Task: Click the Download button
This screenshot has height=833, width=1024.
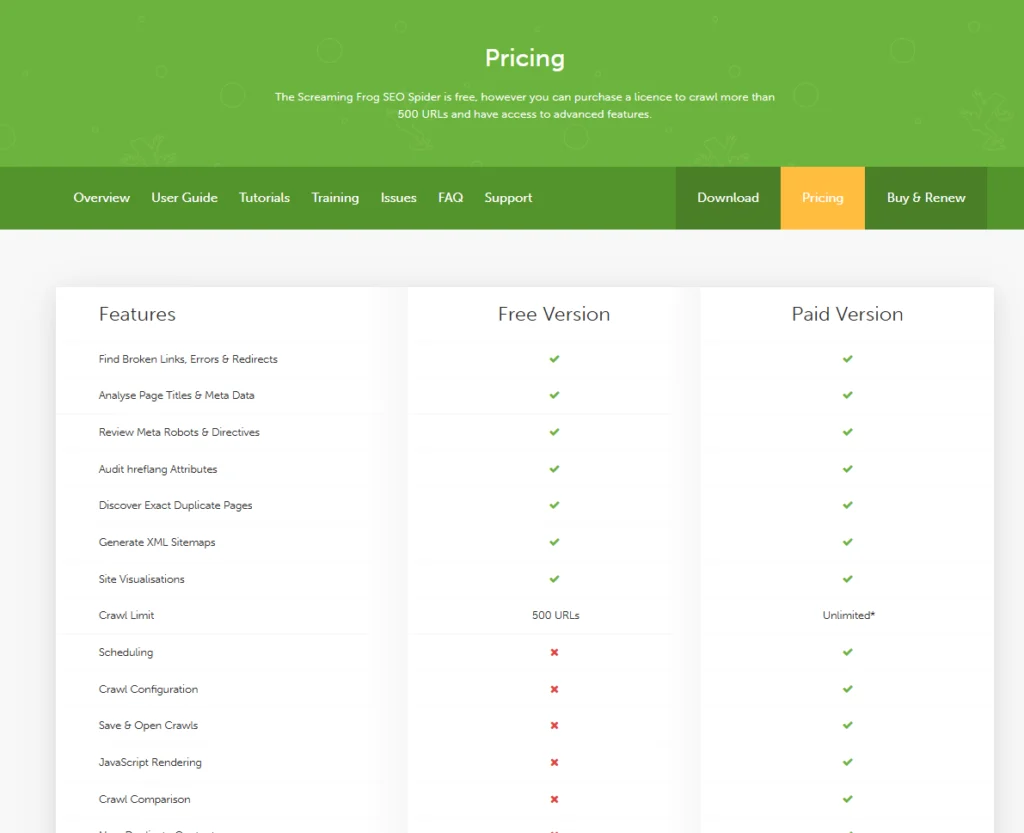Action: [x=728, y=198]
